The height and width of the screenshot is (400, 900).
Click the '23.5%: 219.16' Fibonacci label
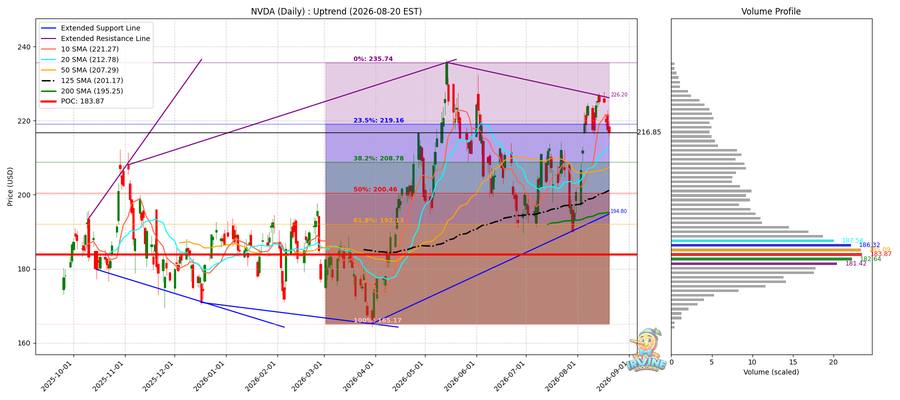(377, 121)
